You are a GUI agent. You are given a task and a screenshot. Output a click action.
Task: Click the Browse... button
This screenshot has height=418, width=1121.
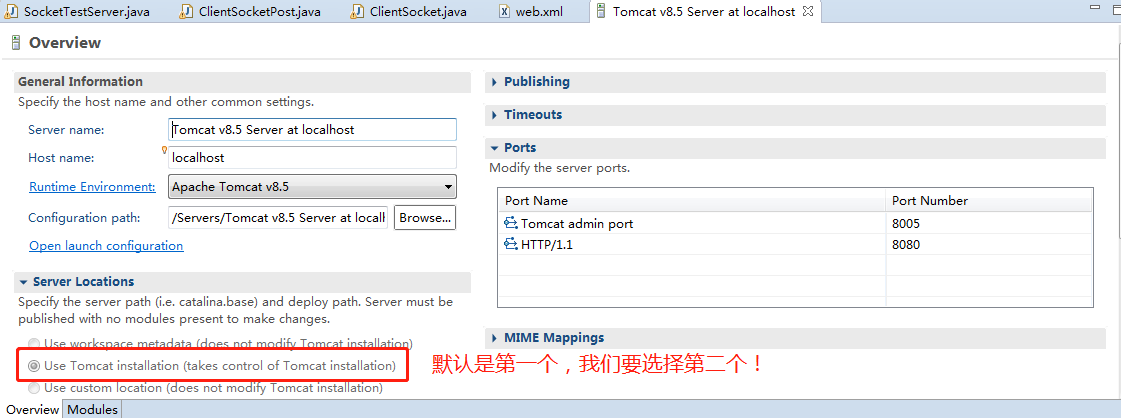425,218
